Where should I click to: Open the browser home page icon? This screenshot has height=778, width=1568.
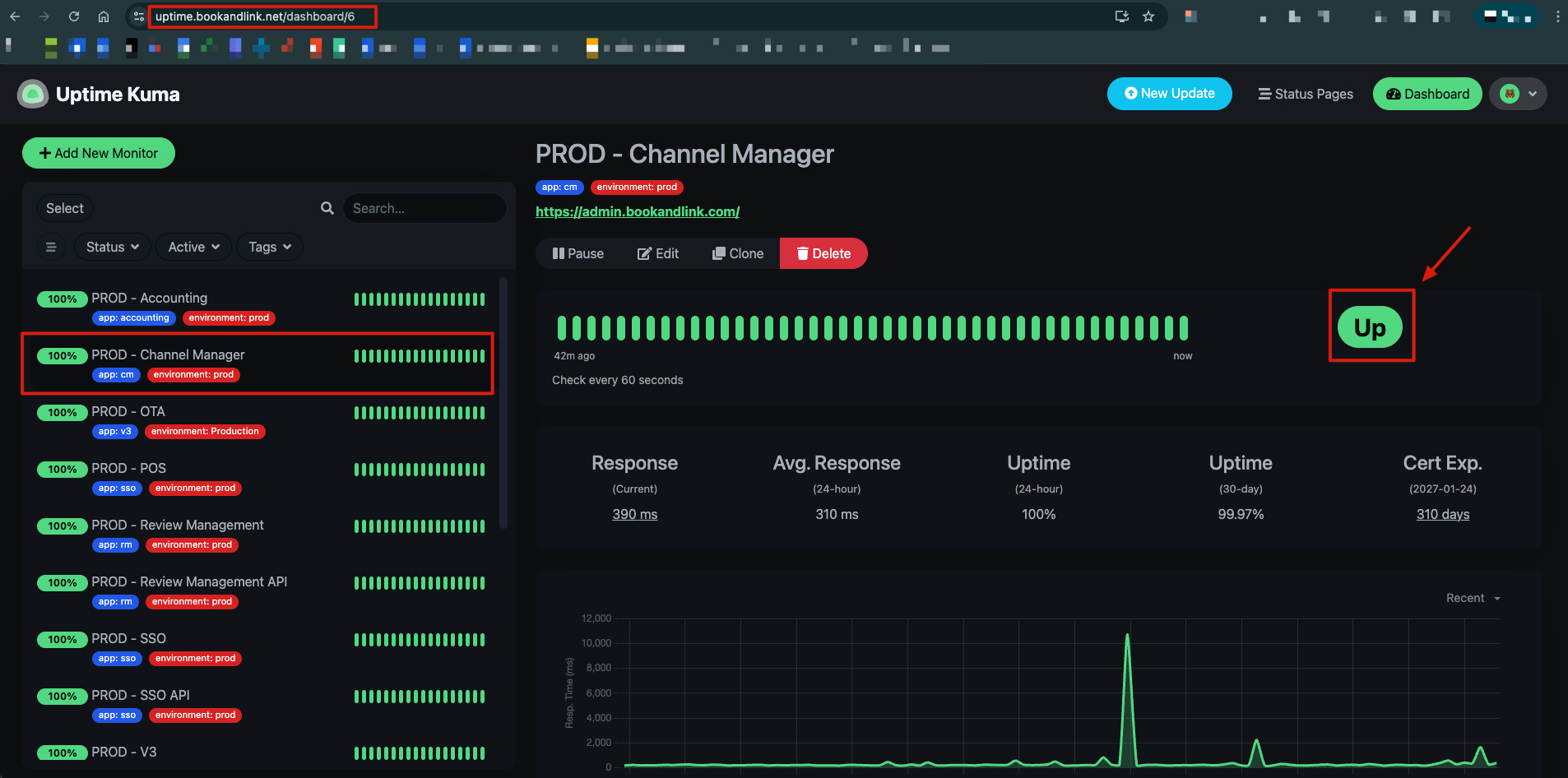coord(104,16)
